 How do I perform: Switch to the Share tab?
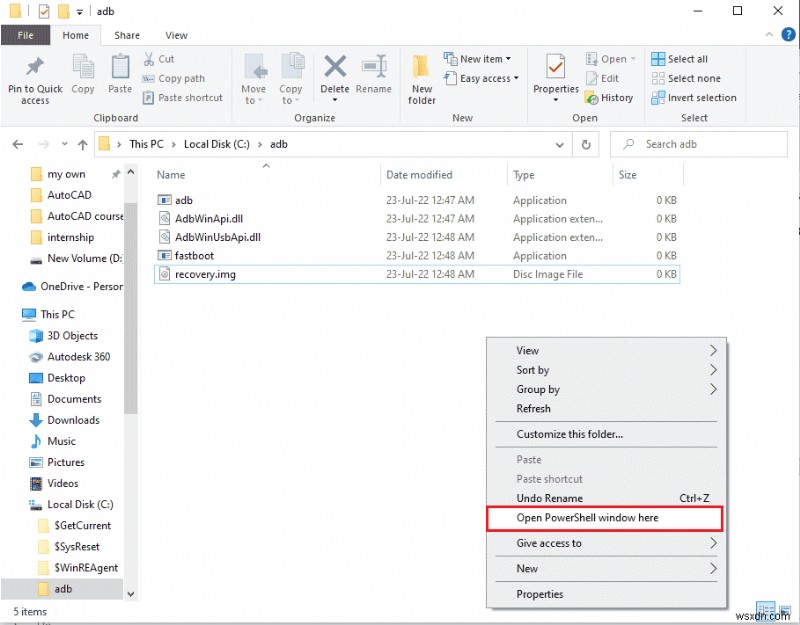[x=127, y=35]
